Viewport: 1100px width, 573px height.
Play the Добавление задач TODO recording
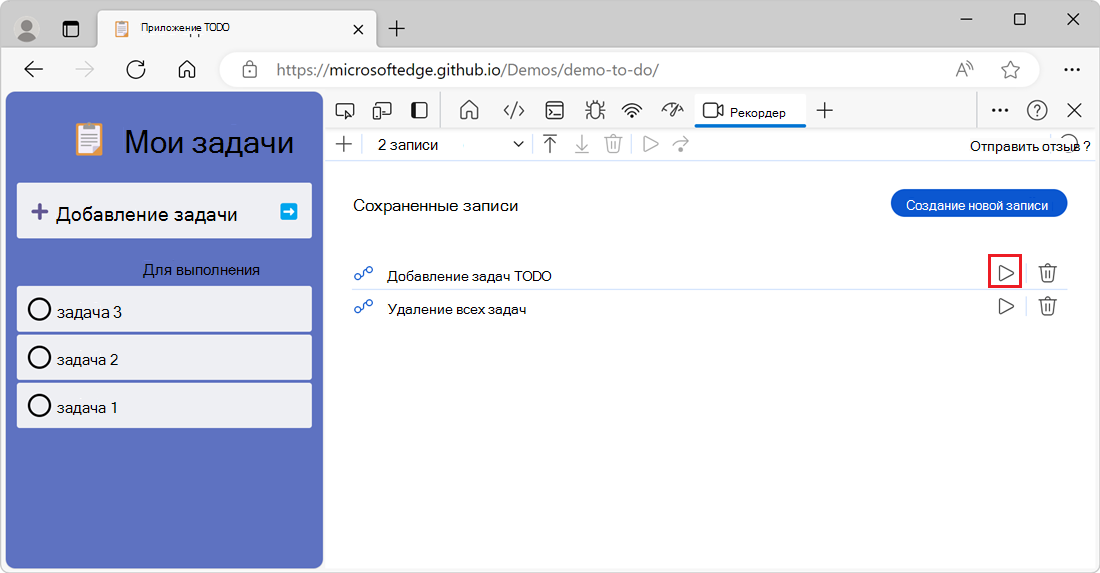click(x=1005, y=272)
